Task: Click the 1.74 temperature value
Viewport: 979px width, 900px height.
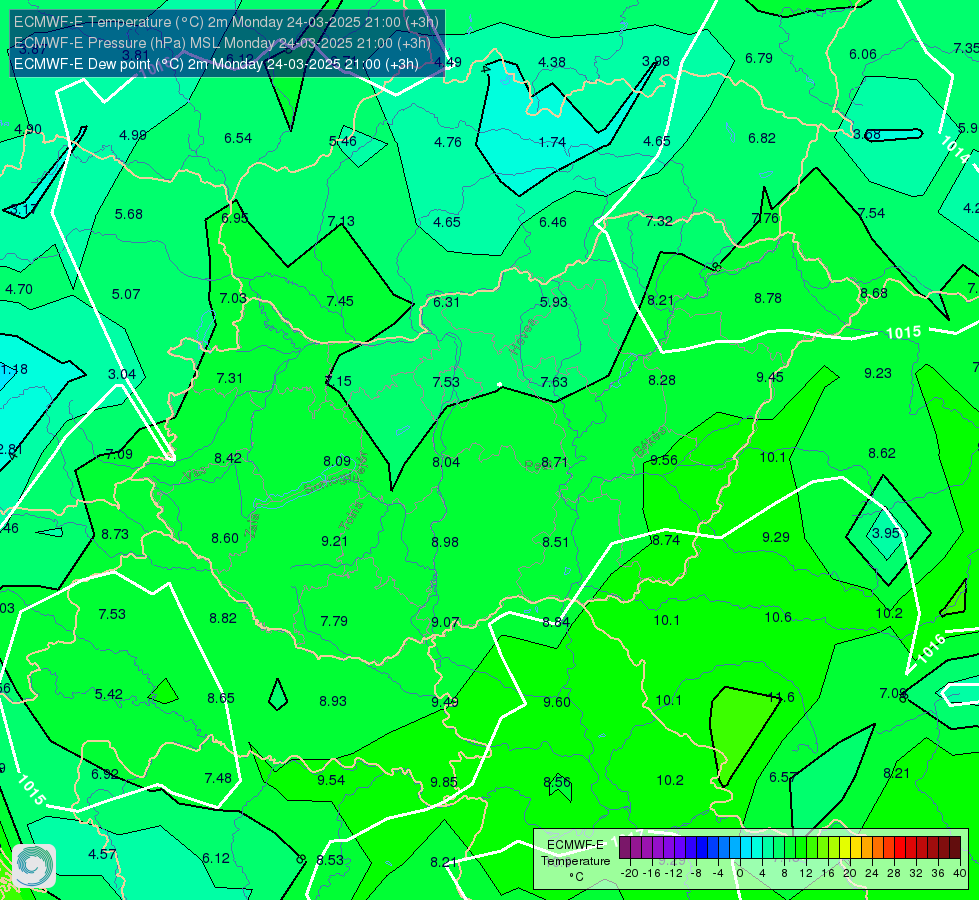Action: tap(552, 142)
